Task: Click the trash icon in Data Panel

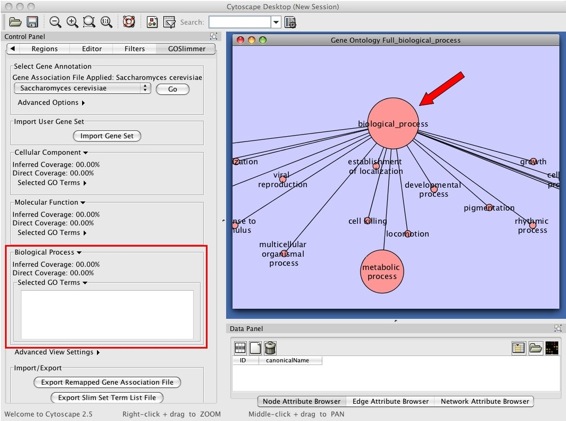Action: click(x=270, y=348)
